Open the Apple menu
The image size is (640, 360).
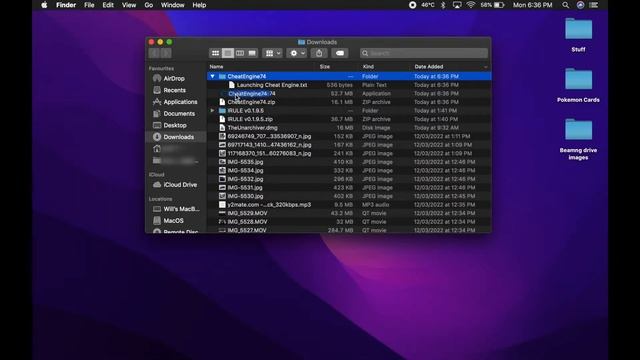click(44, 5)
